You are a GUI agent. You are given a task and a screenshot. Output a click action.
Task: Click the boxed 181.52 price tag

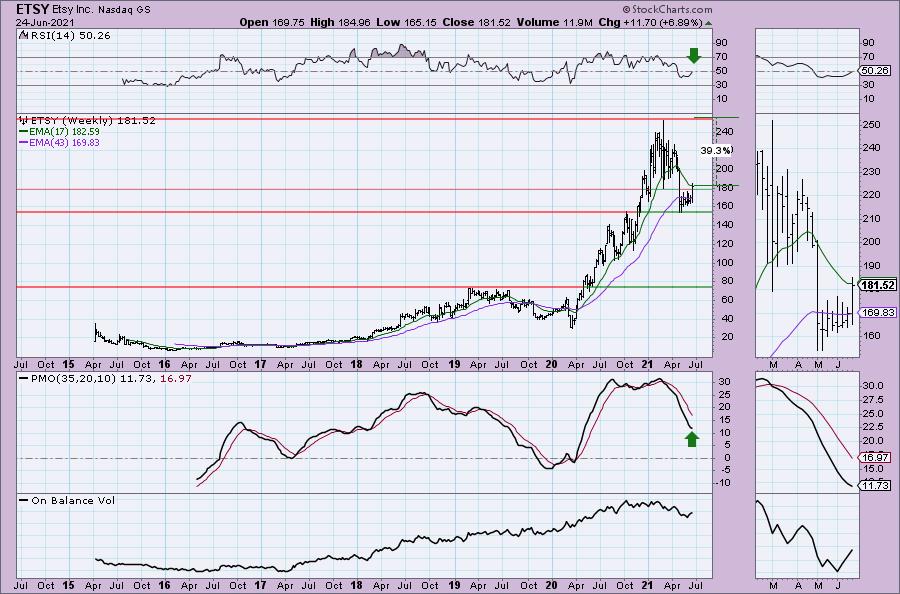pos(878,285)
